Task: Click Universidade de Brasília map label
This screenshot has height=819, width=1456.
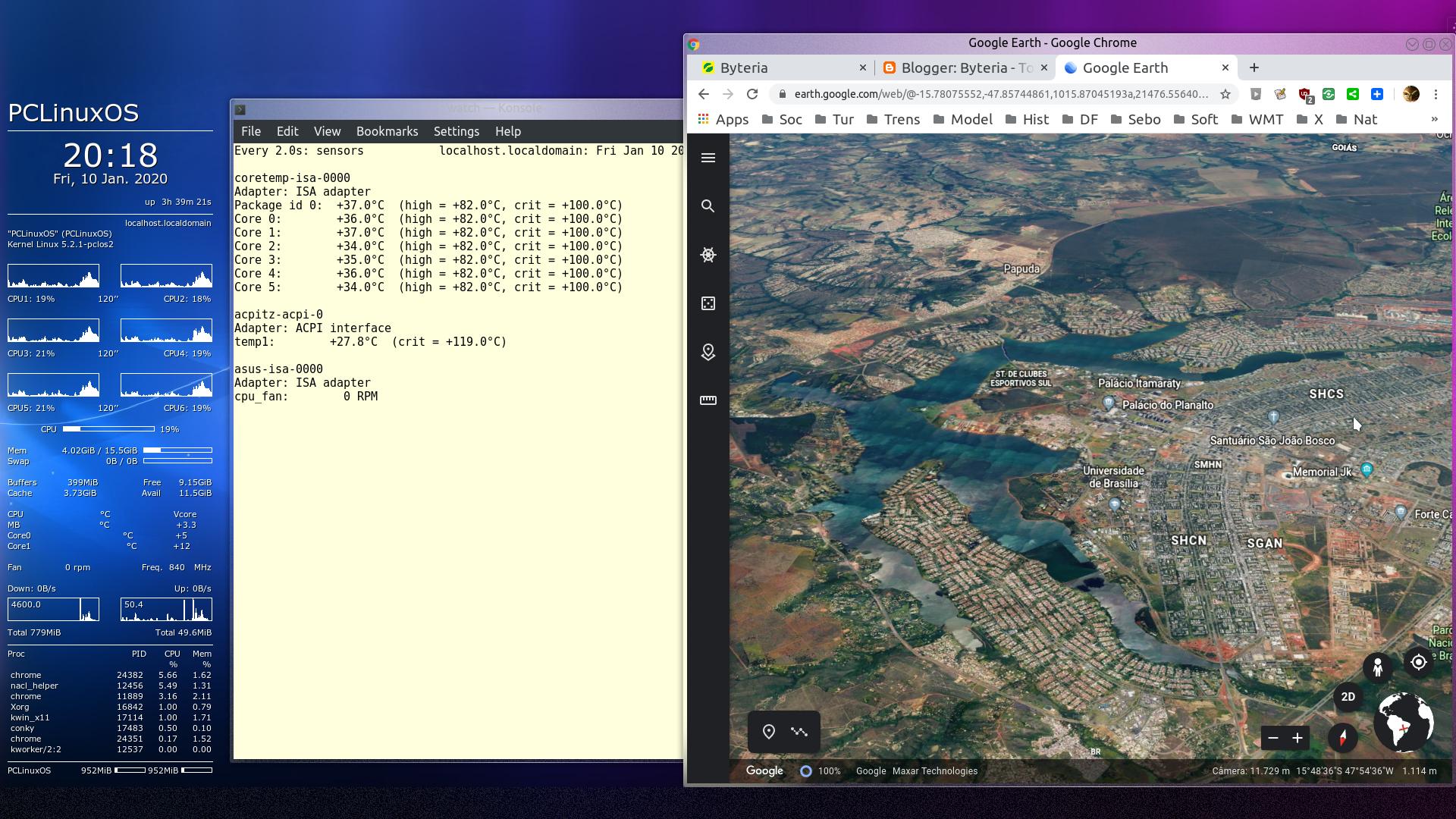Action: click(x=1113, y=477)
